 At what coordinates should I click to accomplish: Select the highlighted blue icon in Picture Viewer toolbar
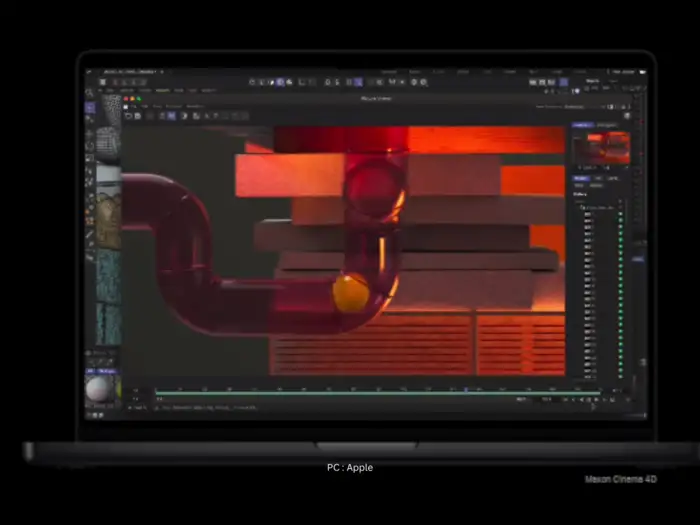[x=170, y=116]
